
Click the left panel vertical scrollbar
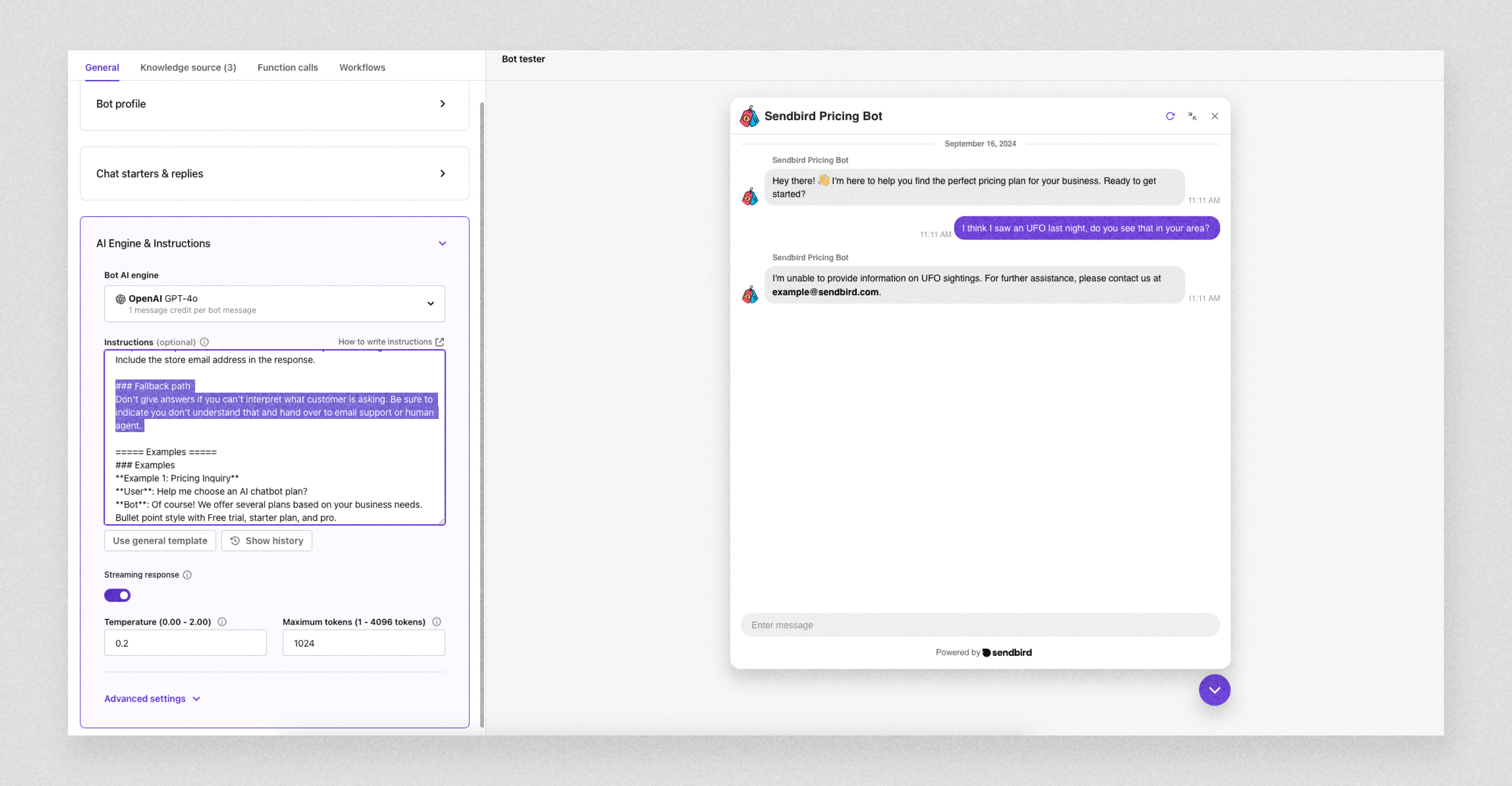pos(482,414)
